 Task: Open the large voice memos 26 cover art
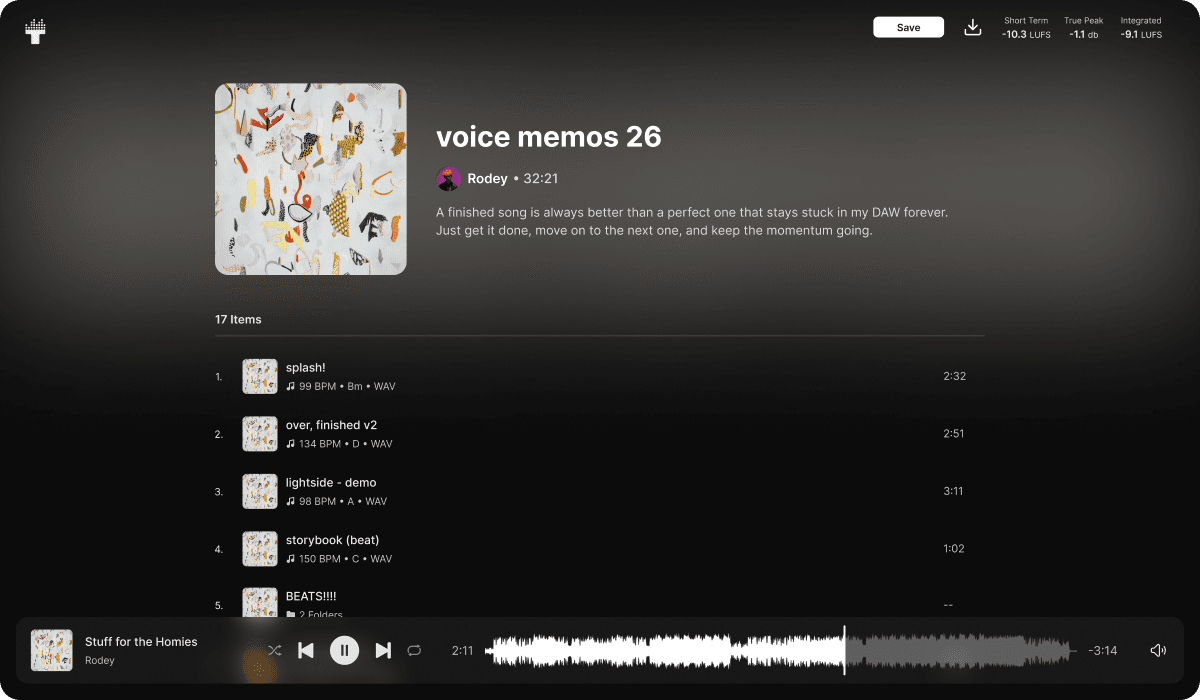point(311,179)
